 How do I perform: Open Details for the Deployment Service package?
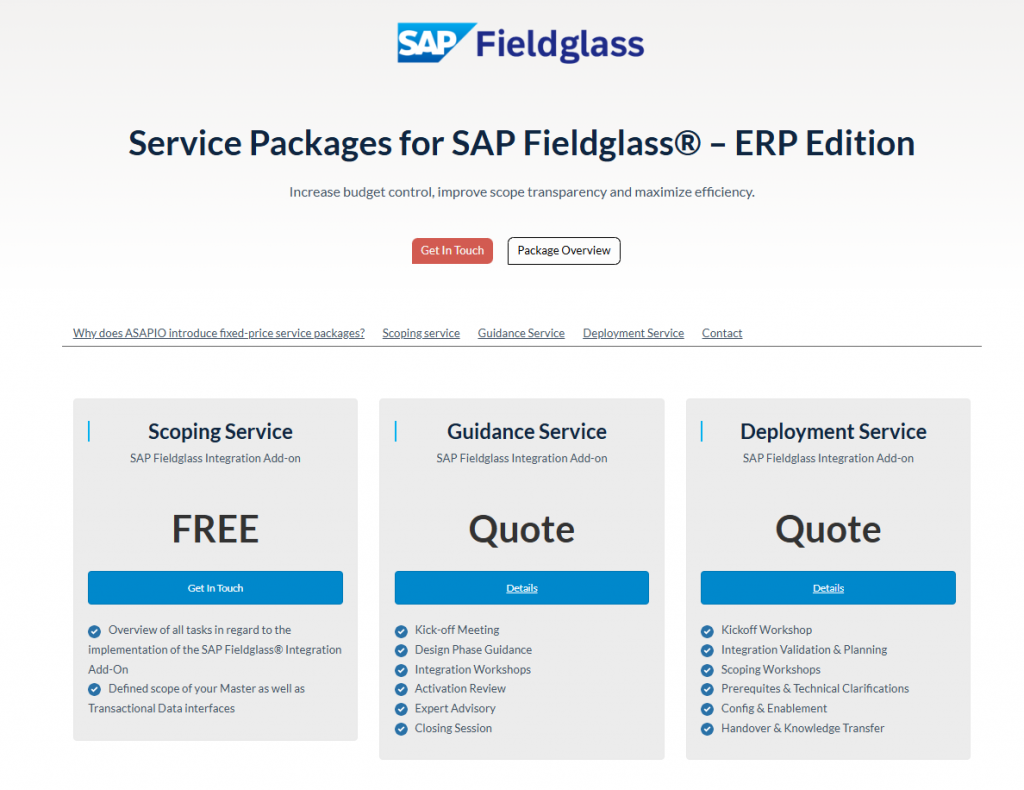pos(827,588)
